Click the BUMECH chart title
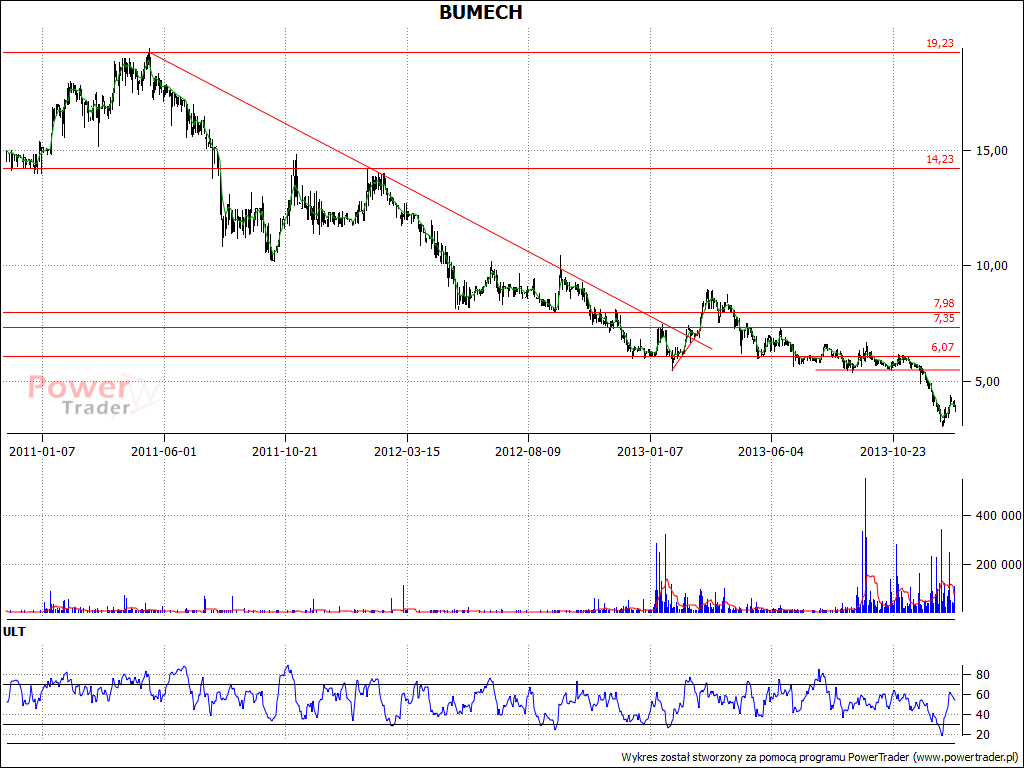The width and height of the screenshot is (1024, 768). [481, 12]
